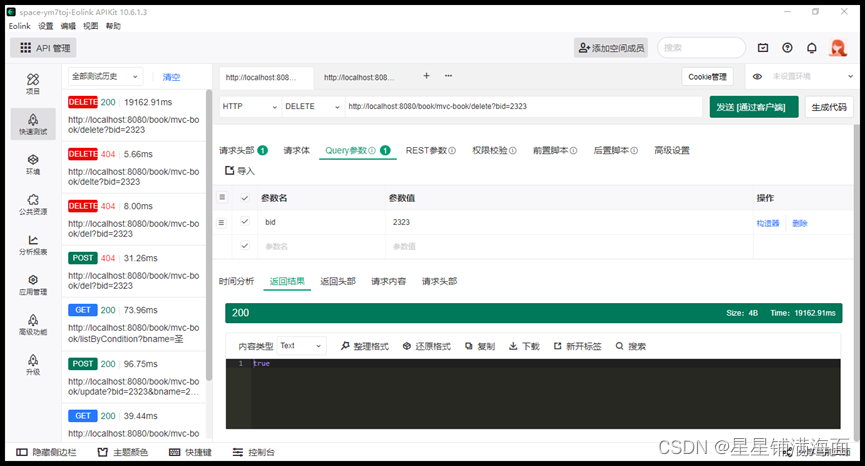Screen dimensions: 865x466
Task: Click the top 搜索 search box
Action: point(701,48)
